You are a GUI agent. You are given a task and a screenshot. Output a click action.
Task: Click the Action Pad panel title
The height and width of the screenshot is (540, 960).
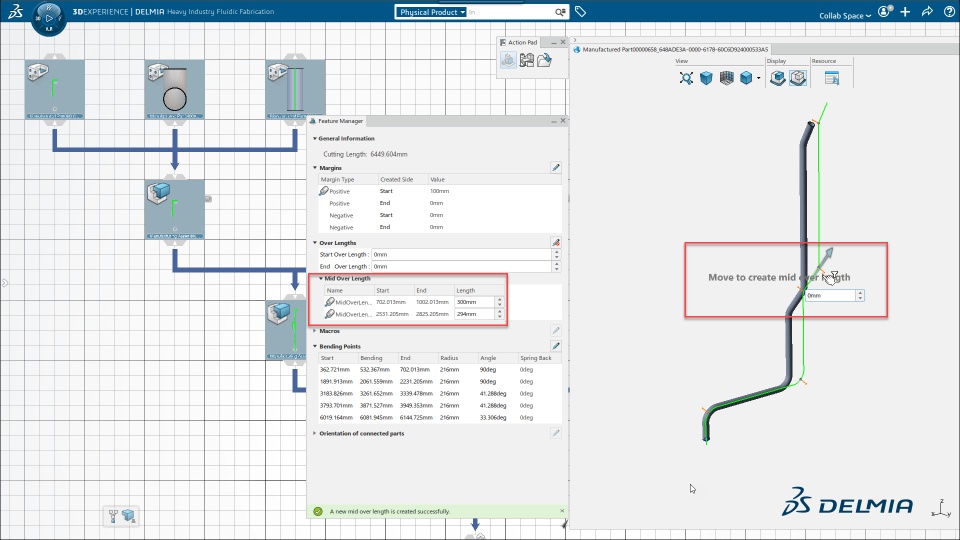tap(522, 42)
